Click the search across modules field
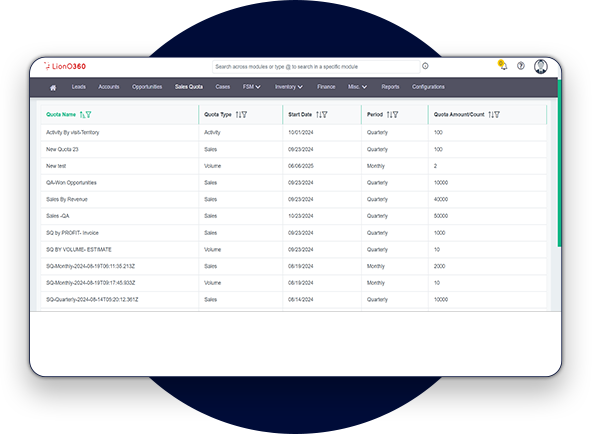This screenshot has height=434, width=592. [316, 67]
